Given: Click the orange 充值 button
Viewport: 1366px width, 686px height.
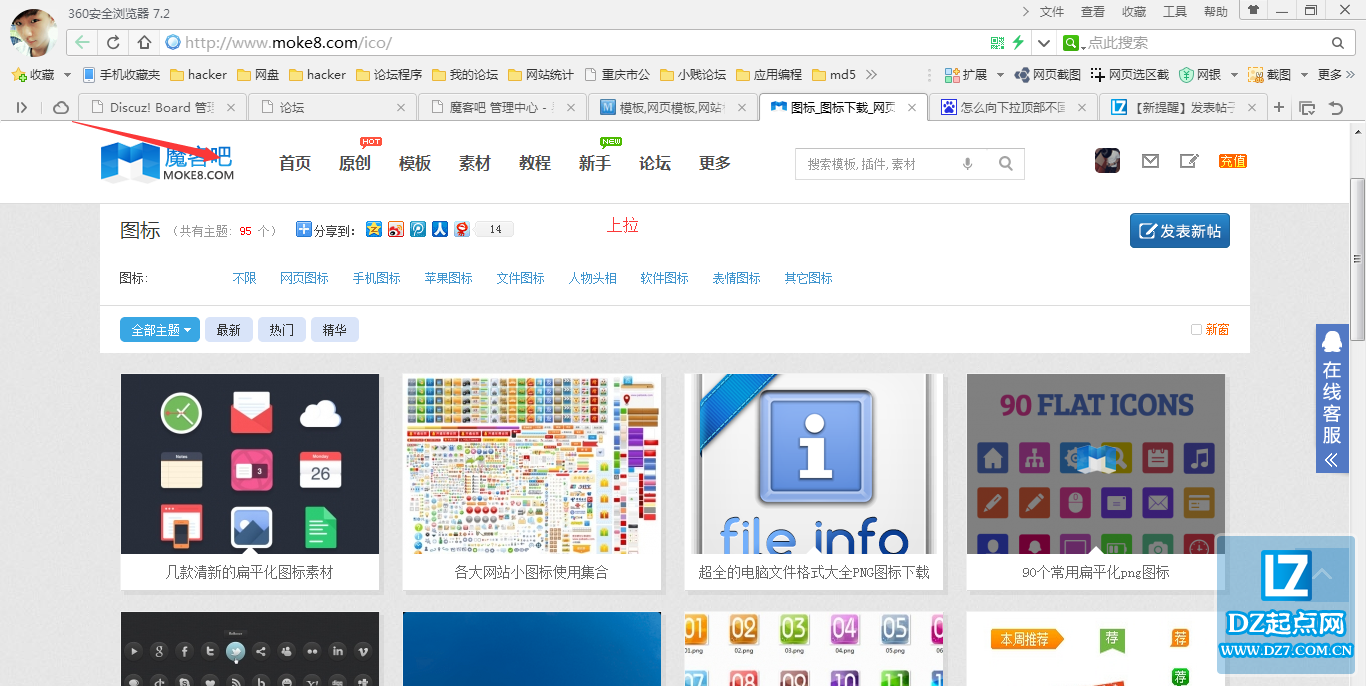Looking at the screenshot, I should [1233, 161].
